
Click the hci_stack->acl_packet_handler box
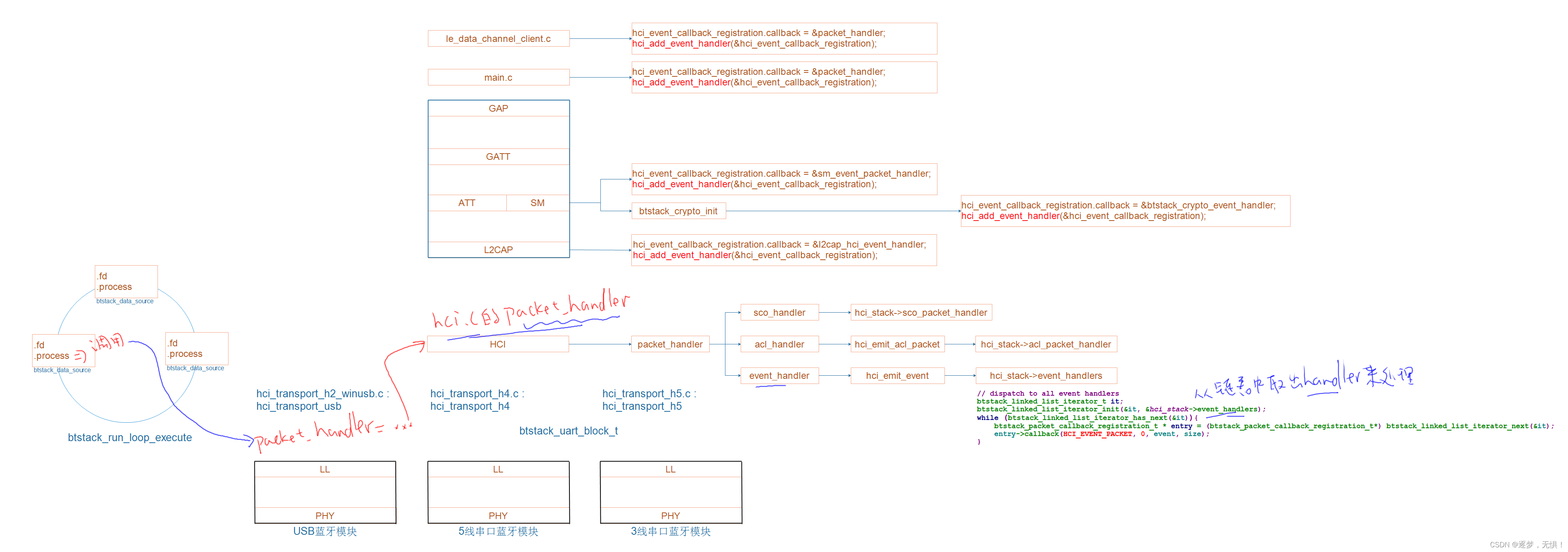(x=1046, y=344)
